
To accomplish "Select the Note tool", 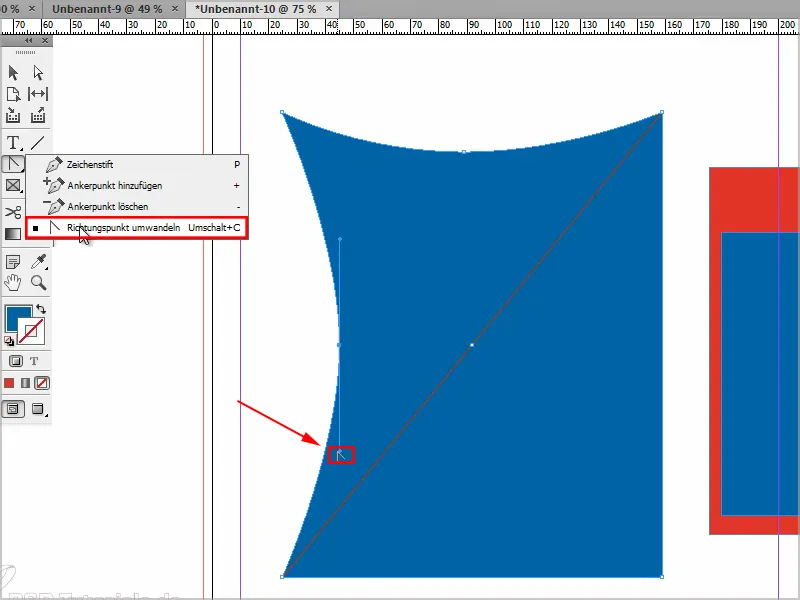I will tap(13, 262).
